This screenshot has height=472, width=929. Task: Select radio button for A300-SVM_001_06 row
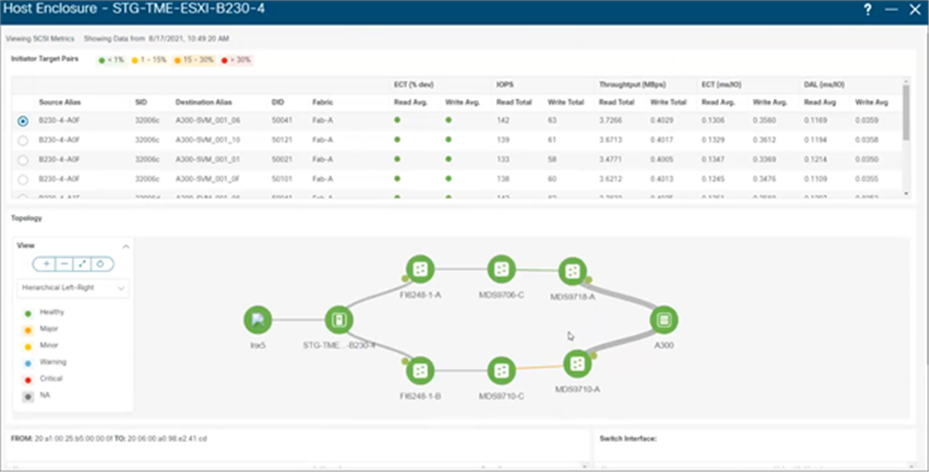(x=23, y=121)
